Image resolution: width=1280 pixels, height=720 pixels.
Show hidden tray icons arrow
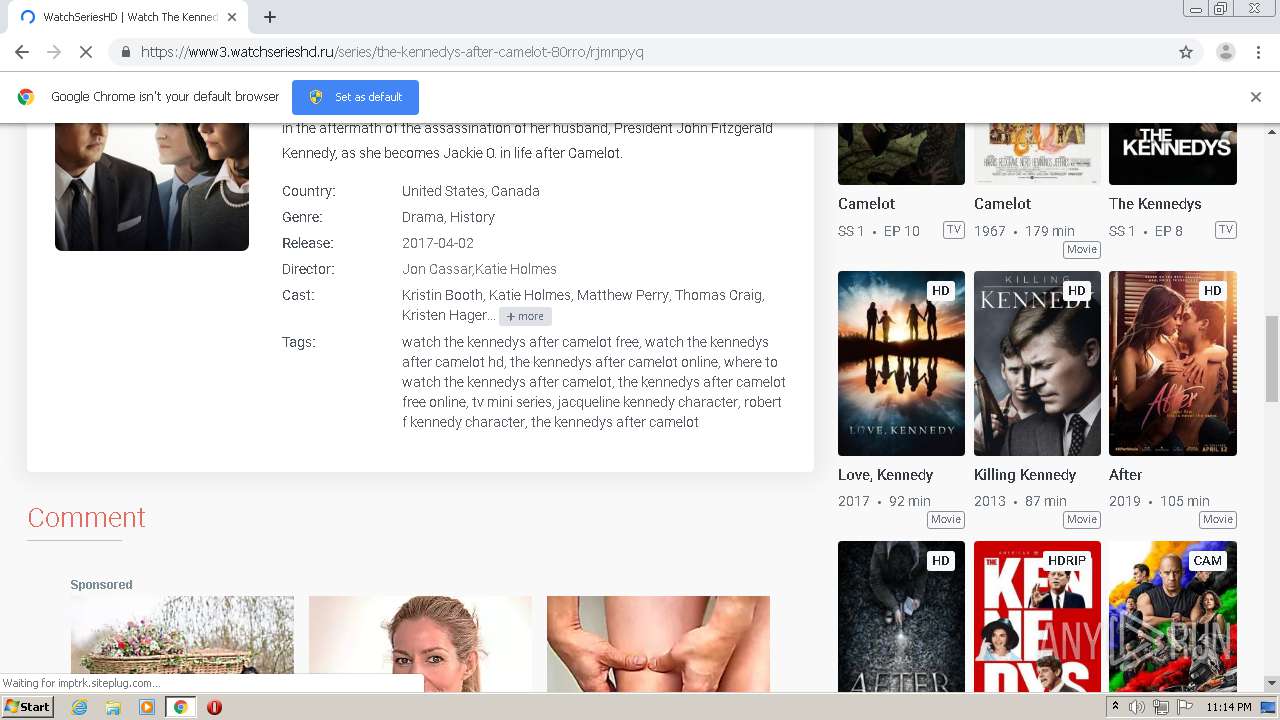(1115, 707)
